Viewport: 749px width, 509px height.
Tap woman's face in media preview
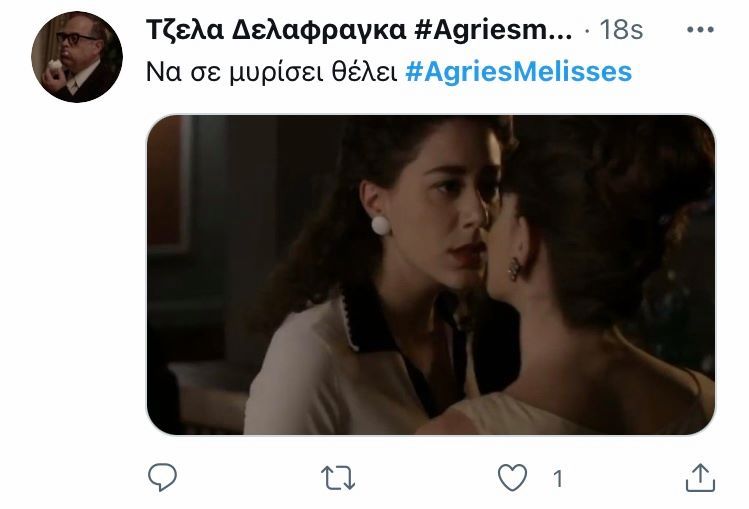pyautogui.click(x=451, y=210)
